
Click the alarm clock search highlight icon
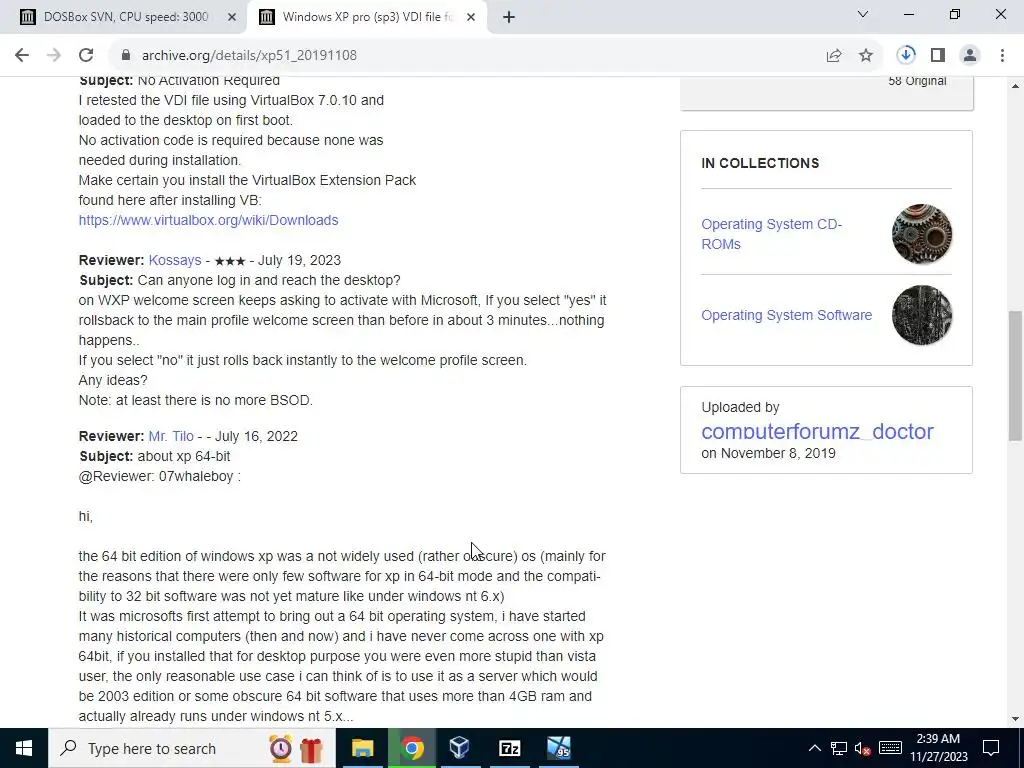coord(281,748)
